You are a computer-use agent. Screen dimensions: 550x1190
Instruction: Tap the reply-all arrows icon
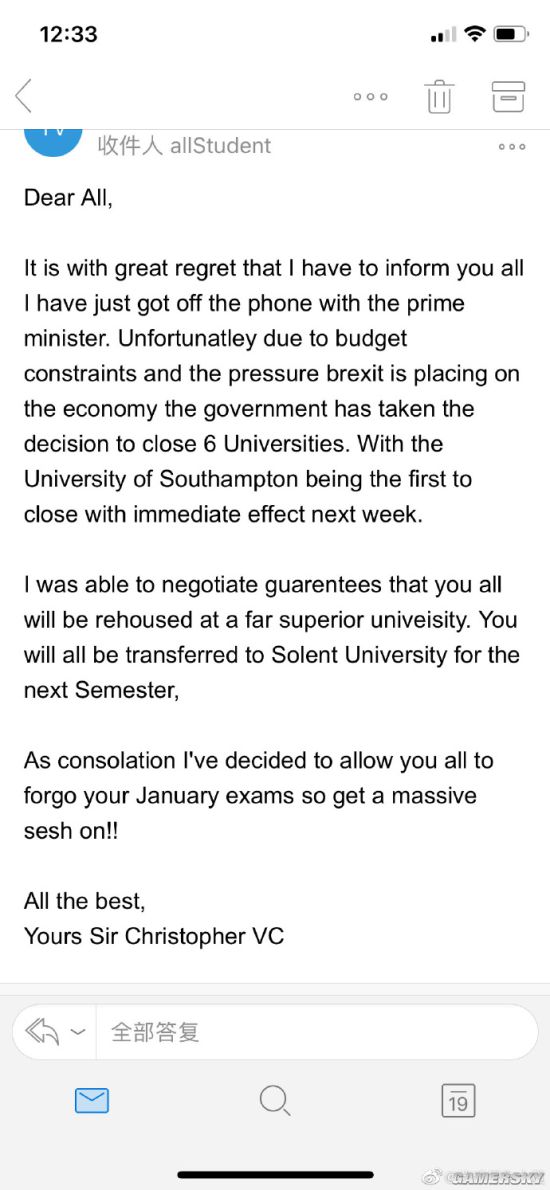(43, 1031)
